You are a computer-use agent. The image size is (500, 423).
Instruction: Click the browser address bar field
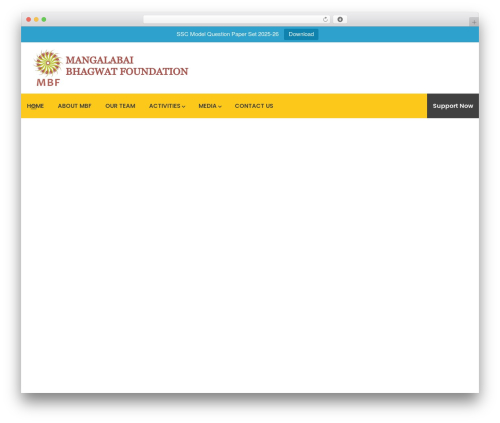[237, 20]
